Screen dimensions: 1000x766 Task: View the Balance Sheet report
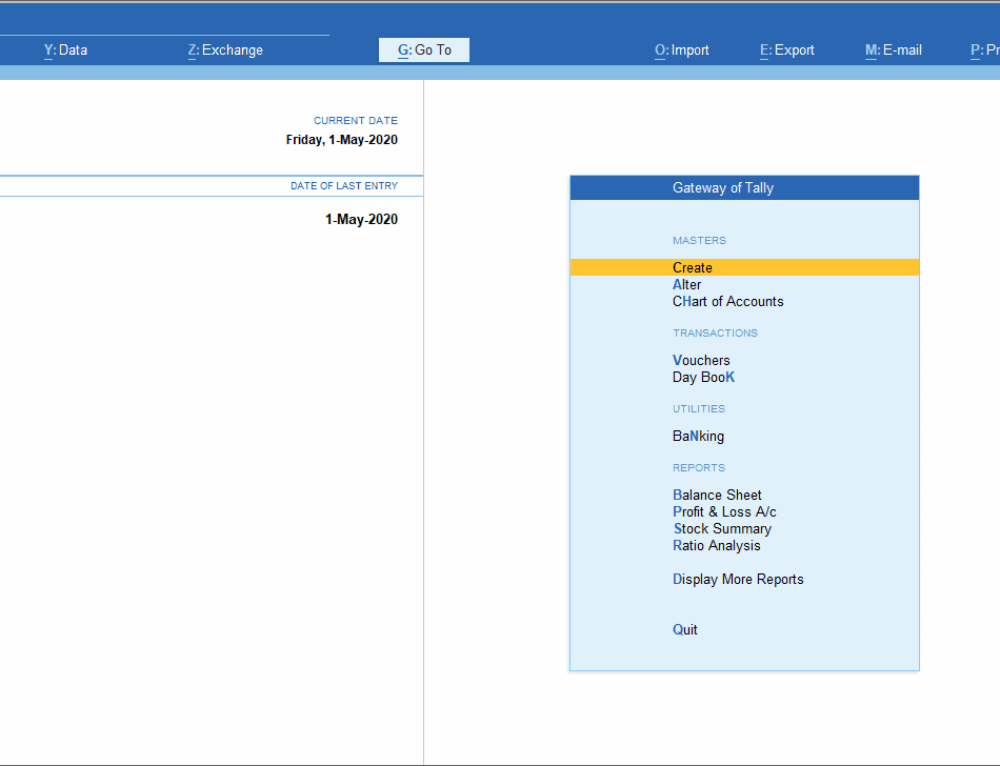click(717, 495)
